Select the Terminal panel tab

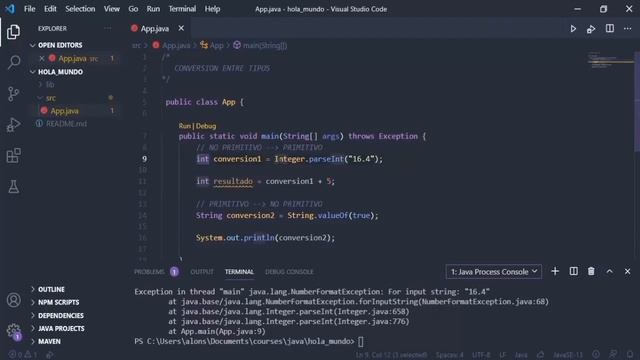point(239,272)
